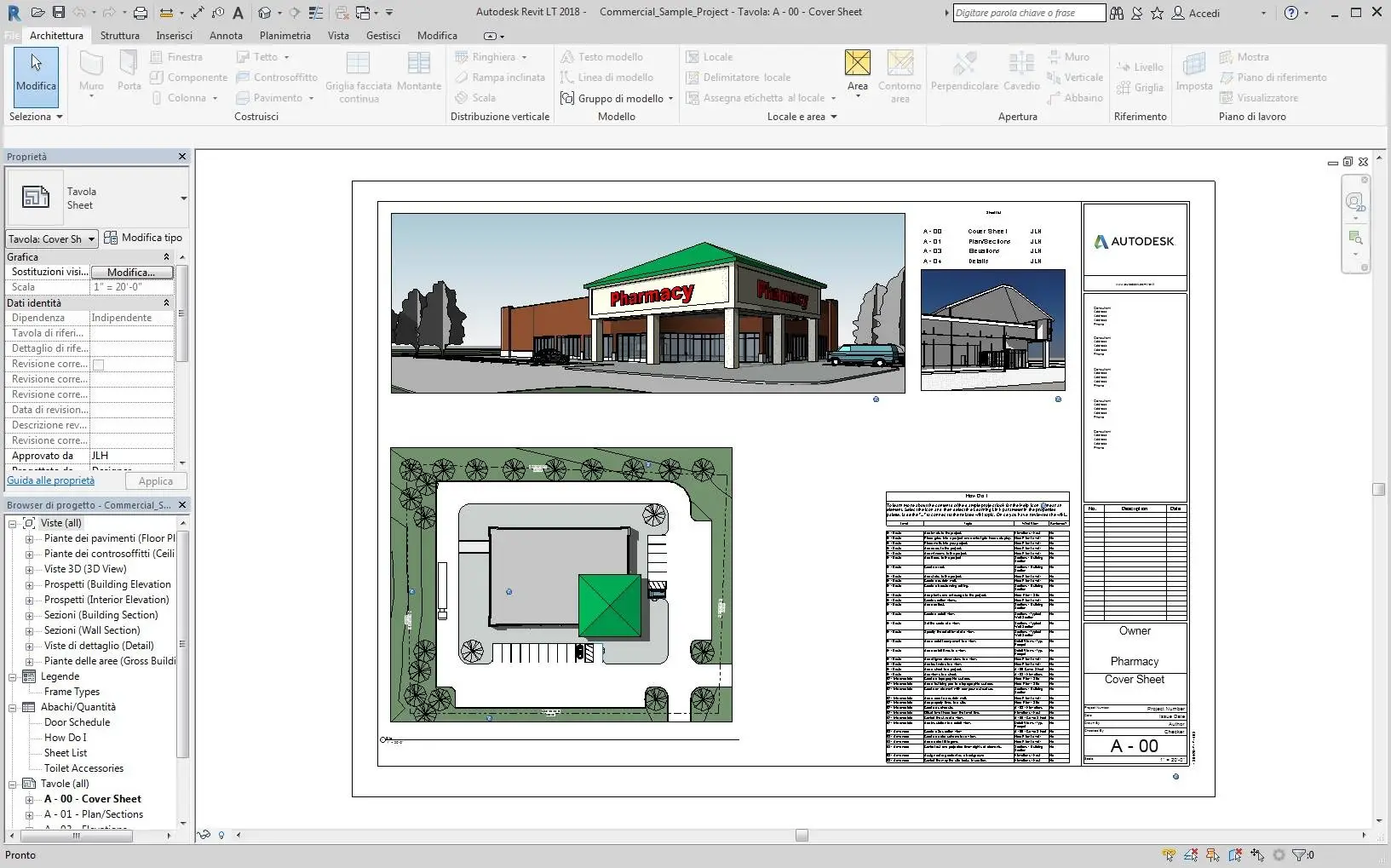Click the filter icon in the status bar

coord(1298,854)
